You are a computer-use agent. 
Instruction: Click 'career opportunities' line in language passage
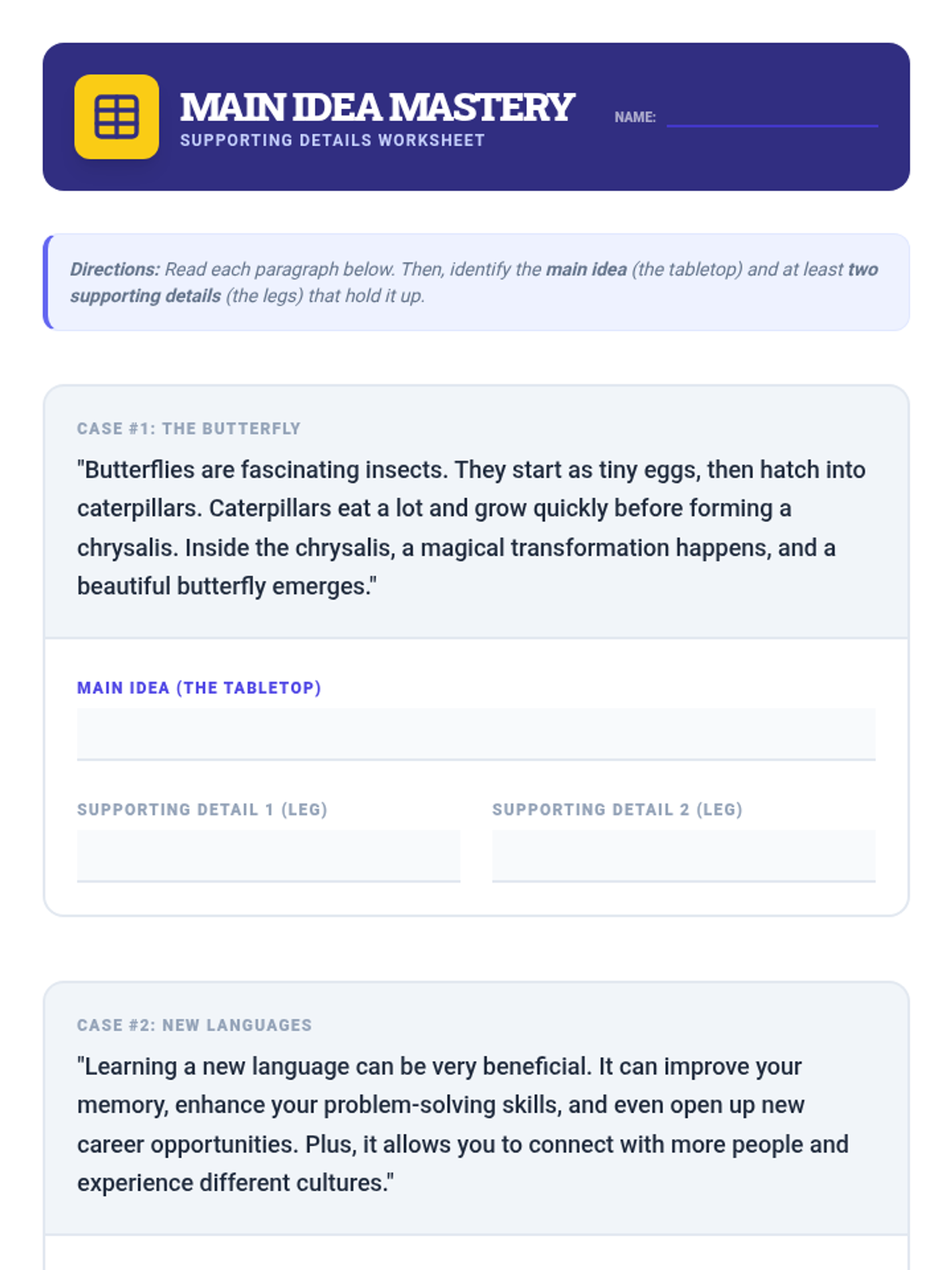pyautogui.click(x=462, y=1145)
